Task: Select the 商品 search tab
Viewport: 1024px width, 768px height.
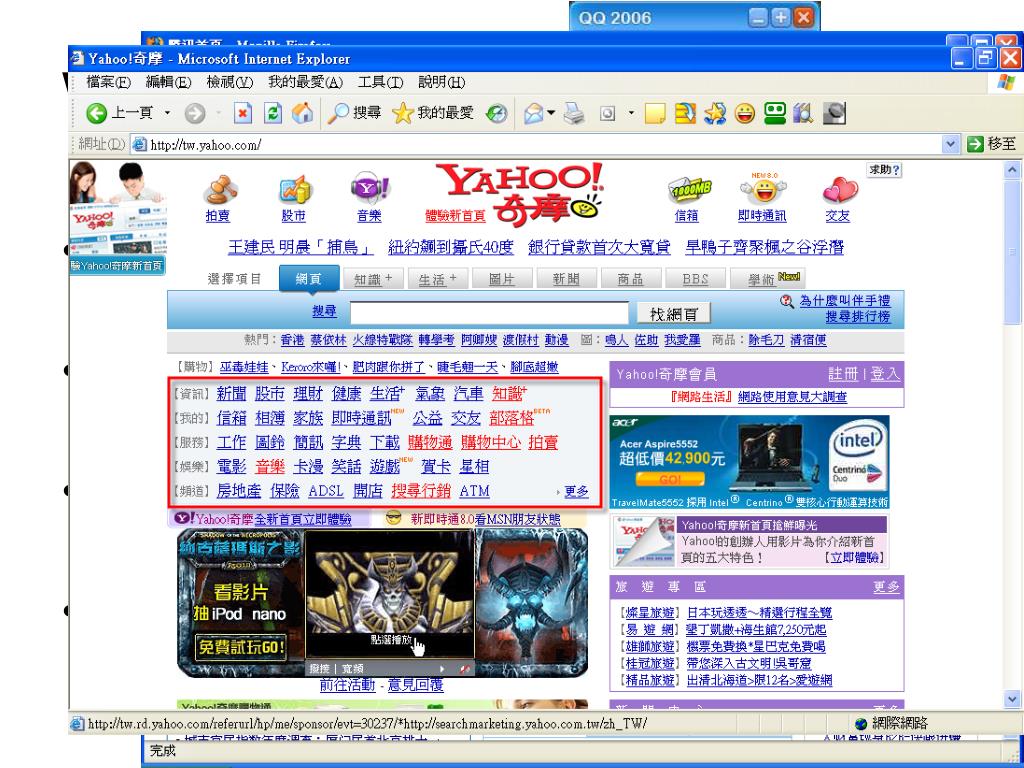Action: point(630,279)
